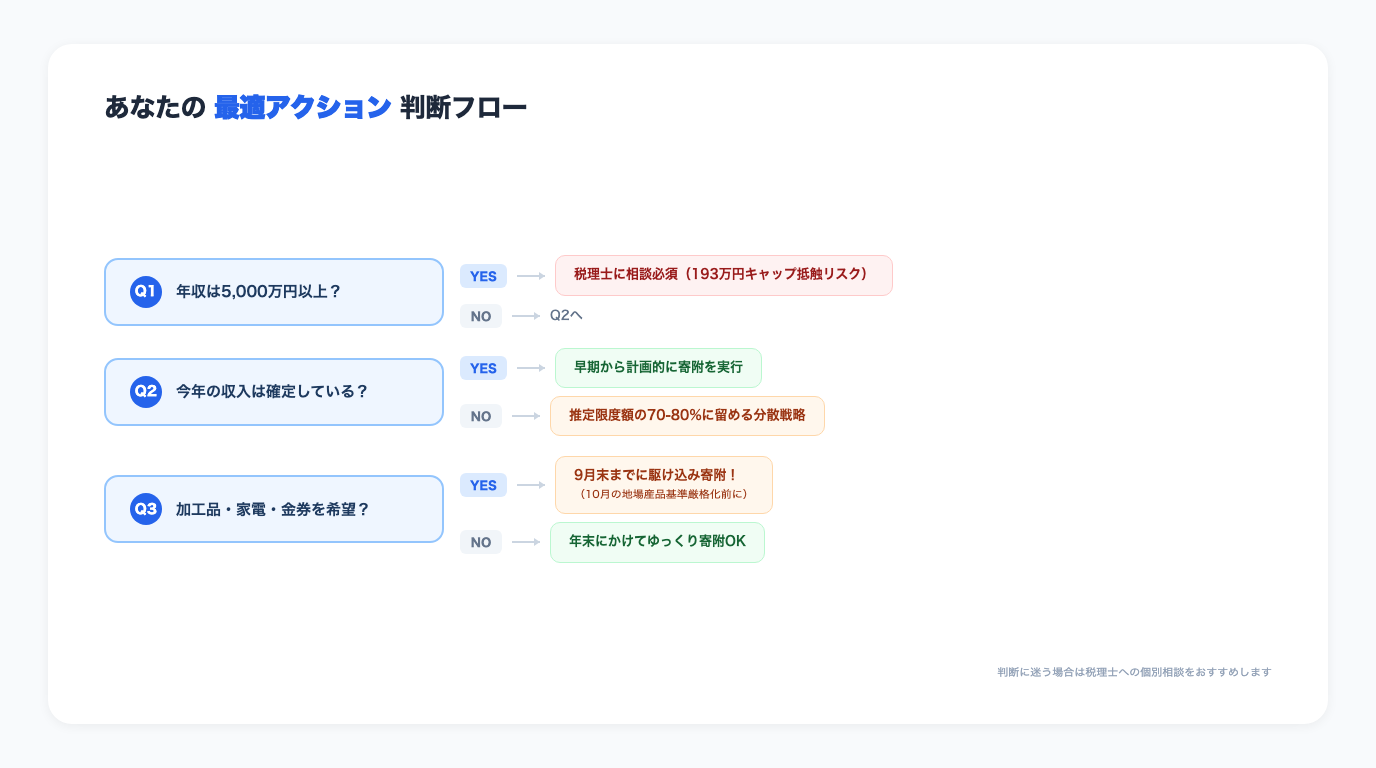Click the arrow leading to the 分散戦略 box
Viewport: 1376px width, 768px height.
pos(524,416)
